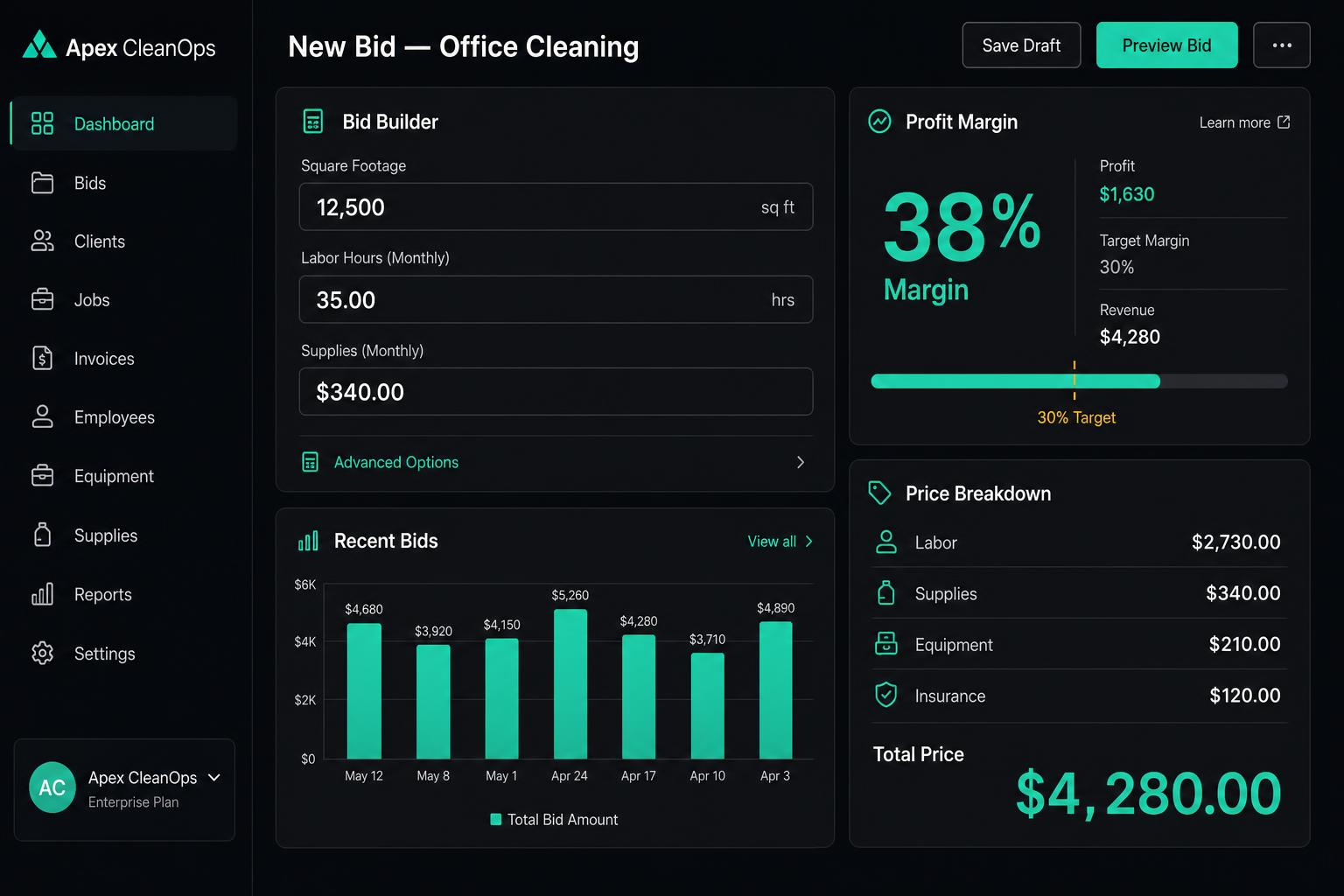Follow the Learn more link
This screenshot has width=1344, height=896.
(x=1244, y=122)
